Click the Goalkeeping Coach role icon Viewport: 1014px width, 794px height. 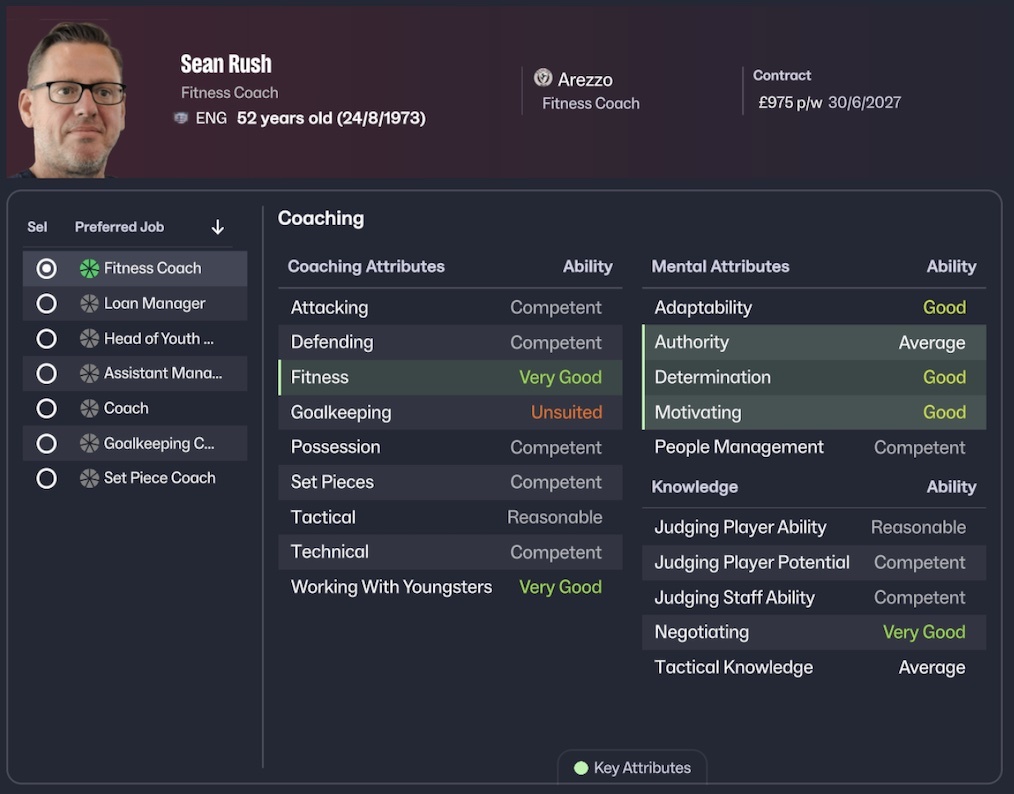coord(90,443)
